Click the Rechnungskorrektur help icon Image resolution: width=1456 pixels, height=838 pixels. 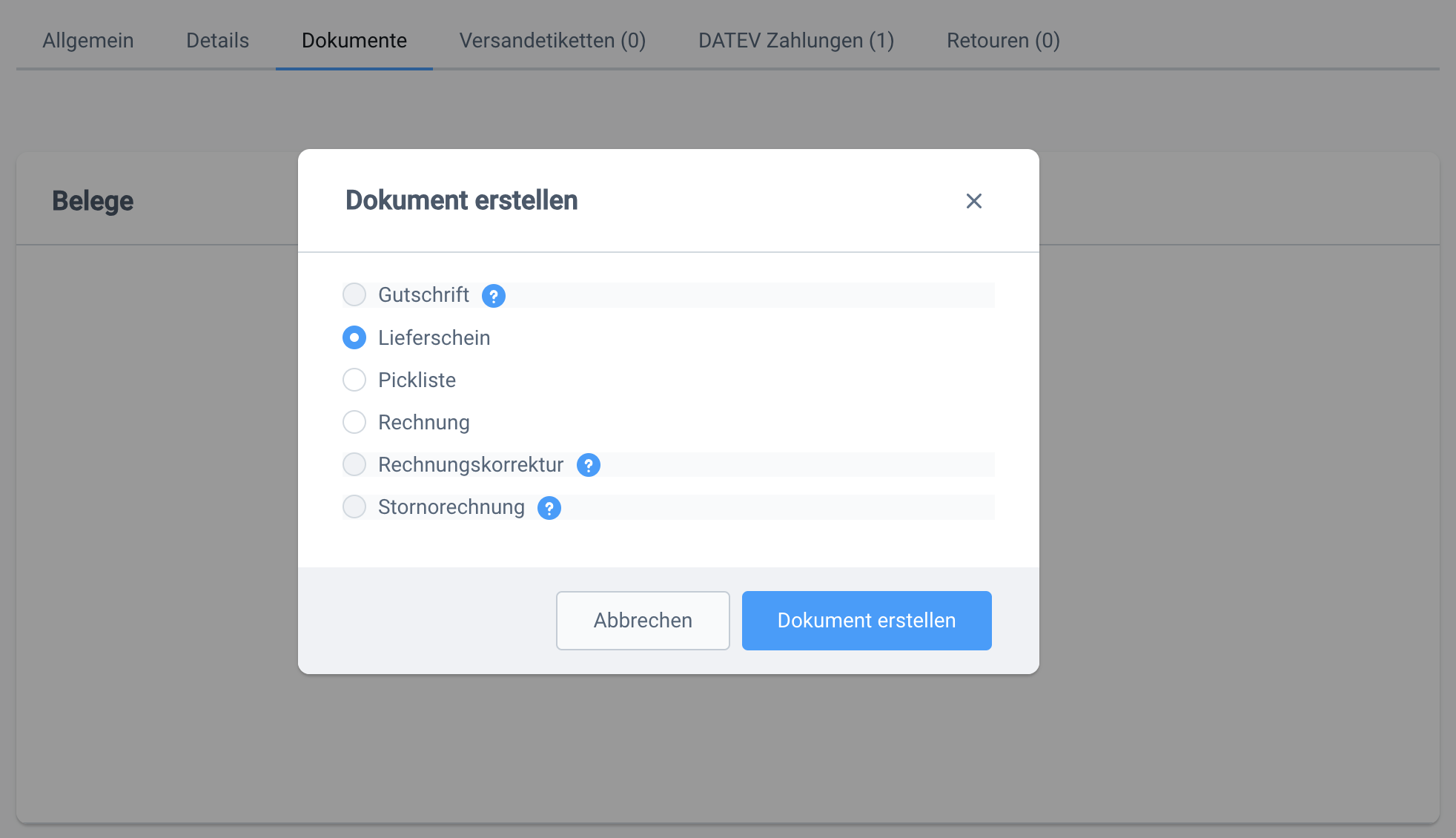click(588, 465)
